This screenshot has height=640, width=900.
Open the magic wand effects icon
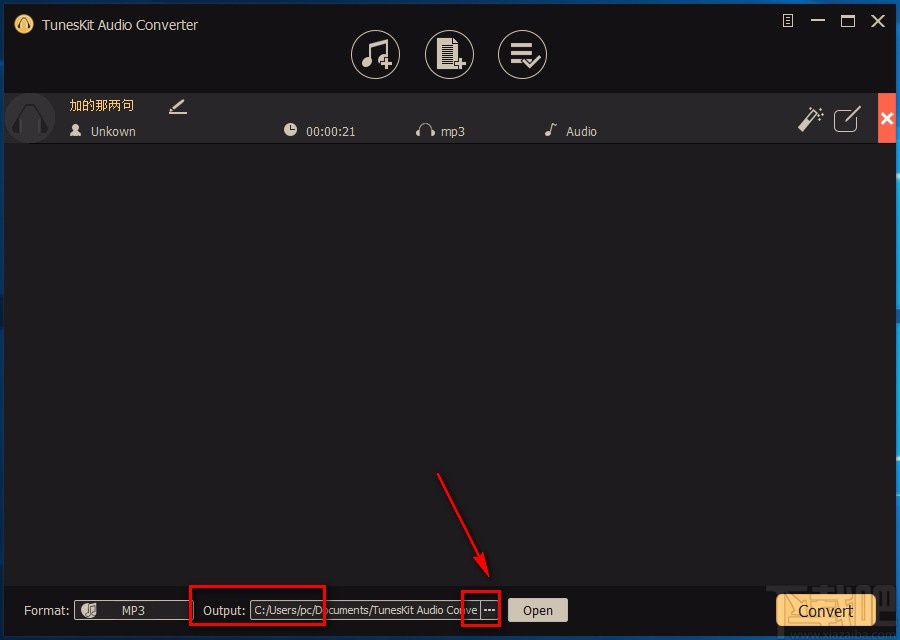tap(810, 119)
